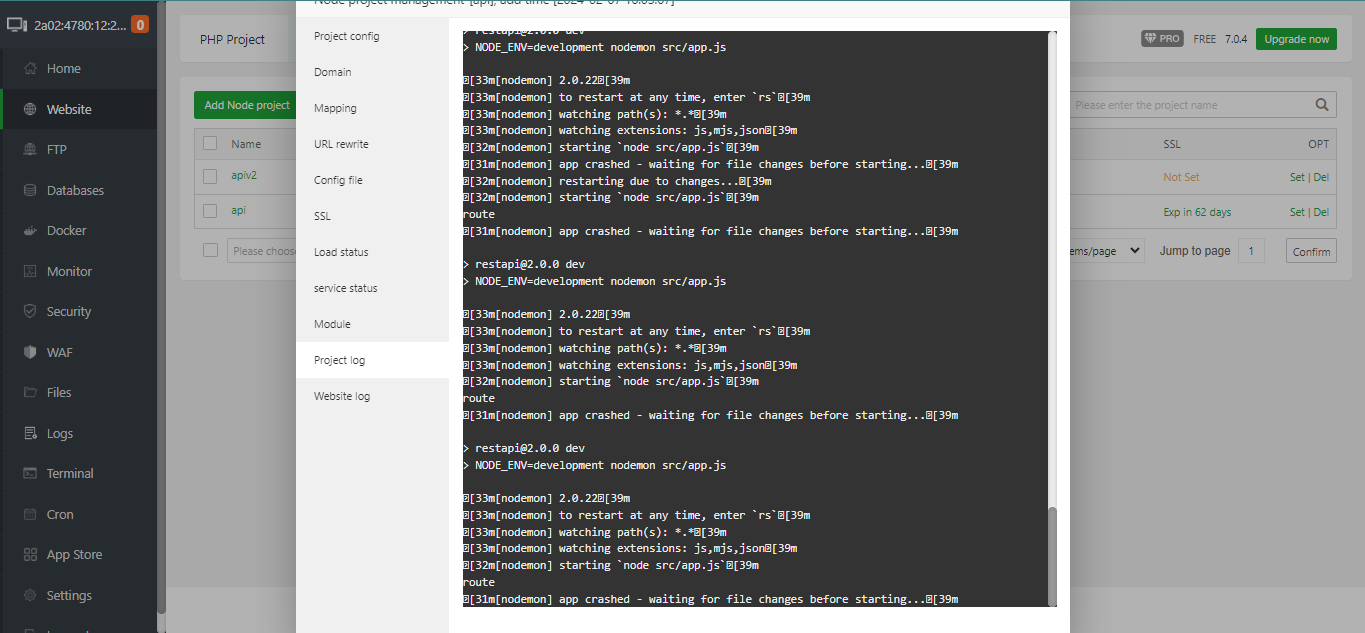Click the Website globe icon
Image resolution: width=1365 pixels, height=633 pixels.
point(29,109)
